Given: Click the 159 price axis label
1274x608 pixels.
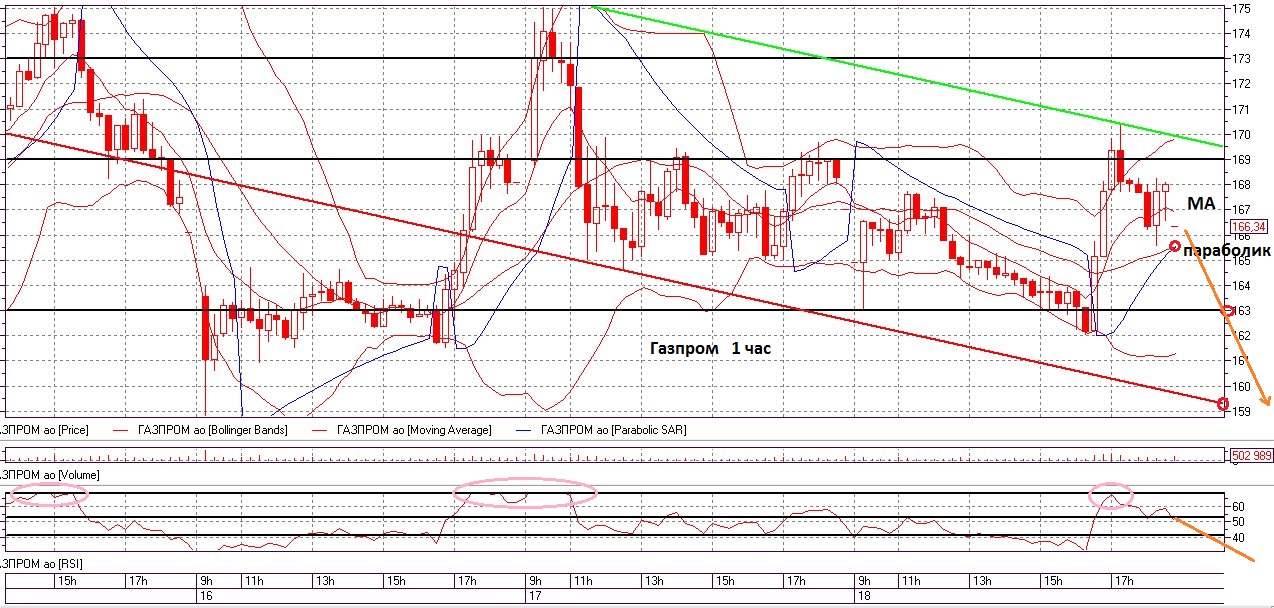Looking at the screenshot, I should click(x=1240, y=411).
